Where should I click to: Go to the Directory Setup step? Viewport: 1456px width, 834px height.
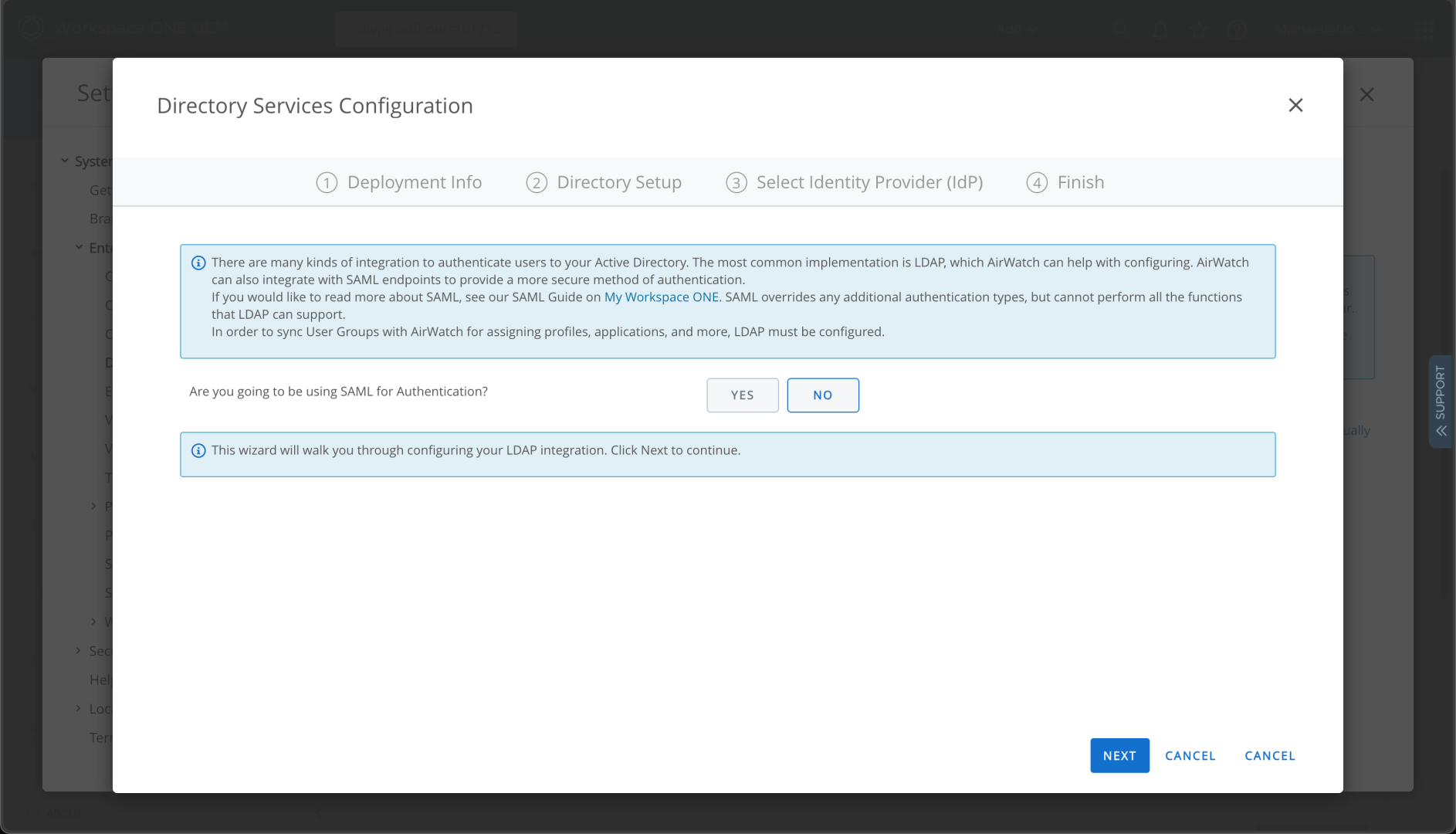point(618,182)
